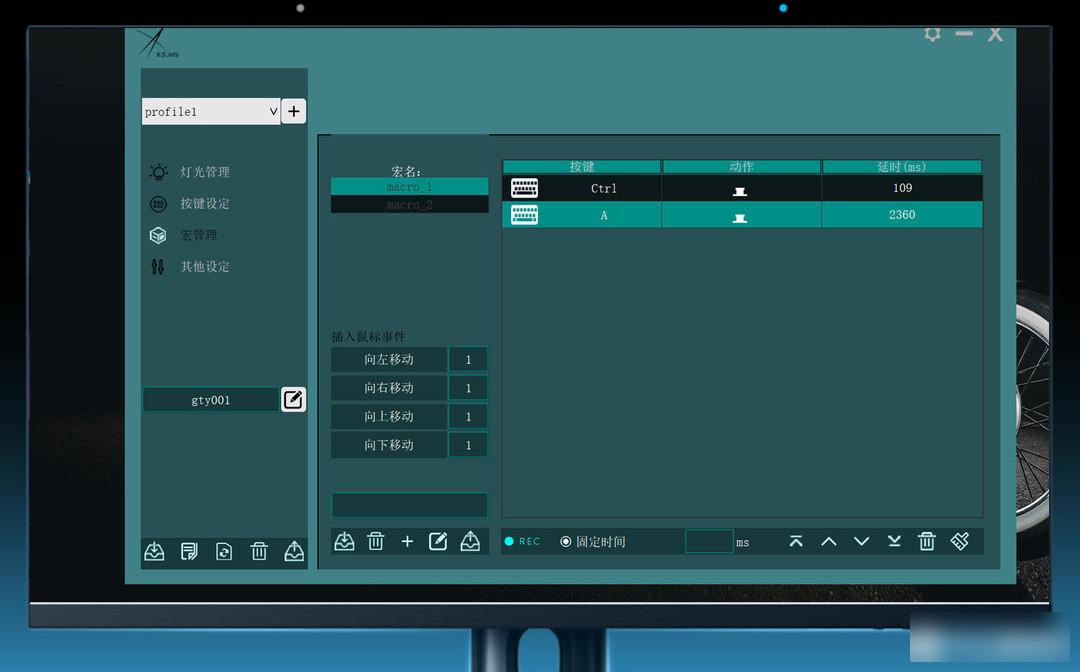Screen dimensions: 1080x672
Task: Click the refresh profile icon in sidebar
Action: coord(224,552)
